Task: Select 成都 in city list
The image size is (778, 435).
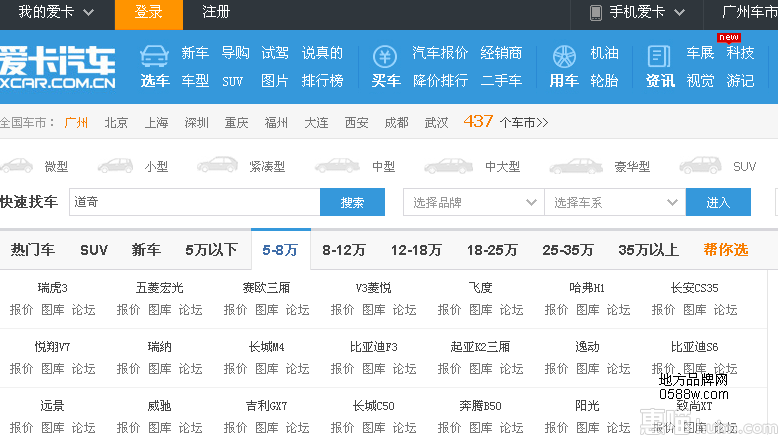Action: (x=396, y=123)
